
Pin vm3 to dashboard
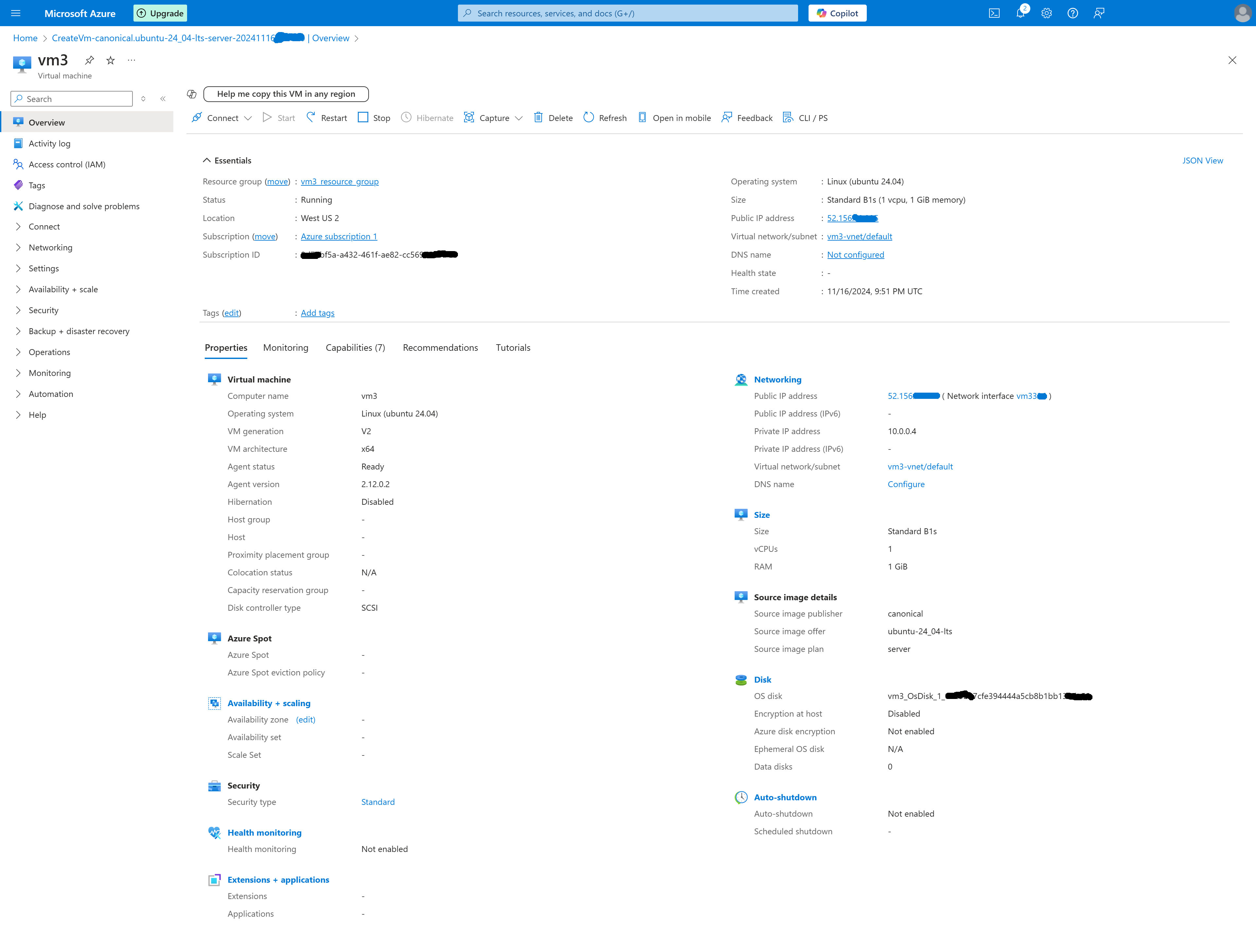[x=89, y=60]
